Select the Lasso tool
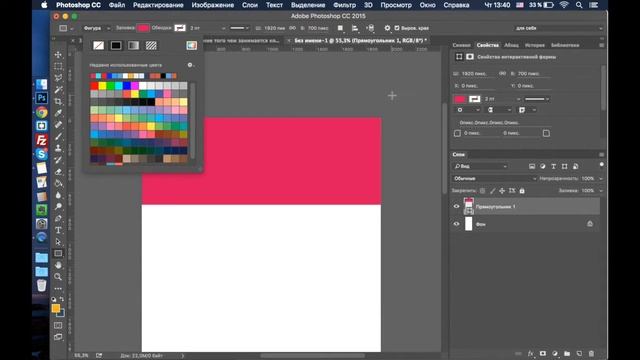This screenshot has width=640, height=360. tap(58, 78)
